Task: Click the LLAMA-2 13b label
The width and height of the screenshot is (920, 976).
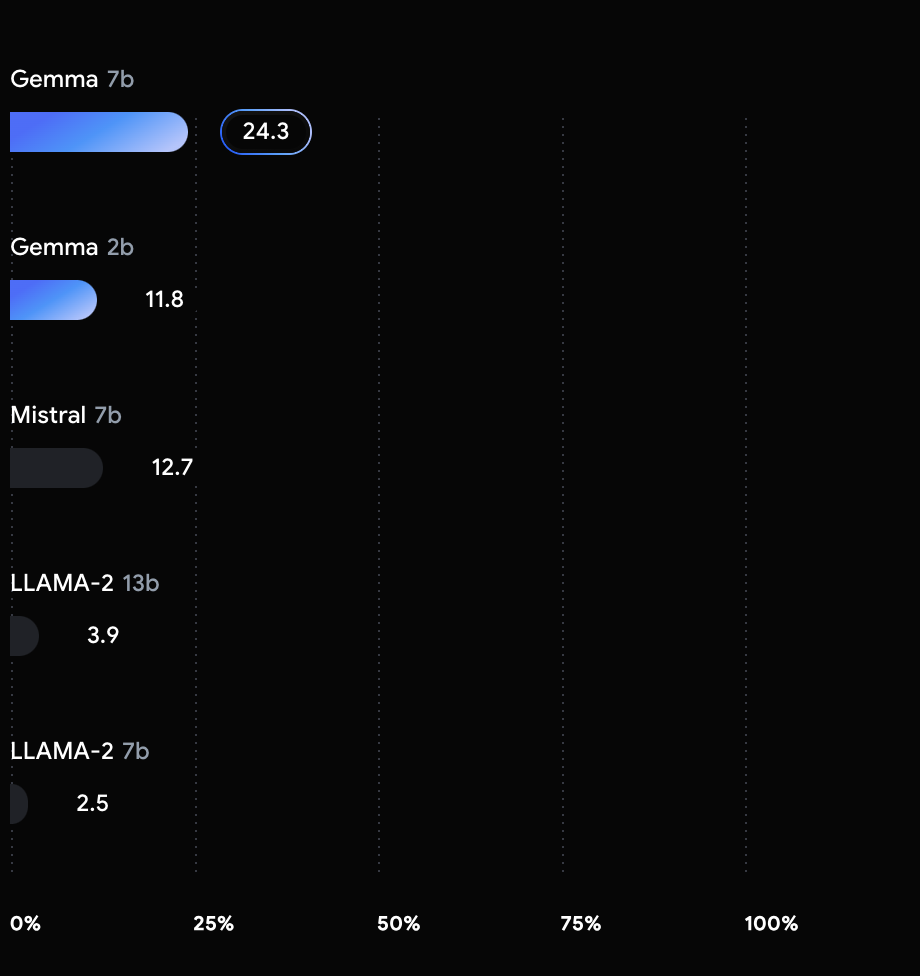Action: 85,583
